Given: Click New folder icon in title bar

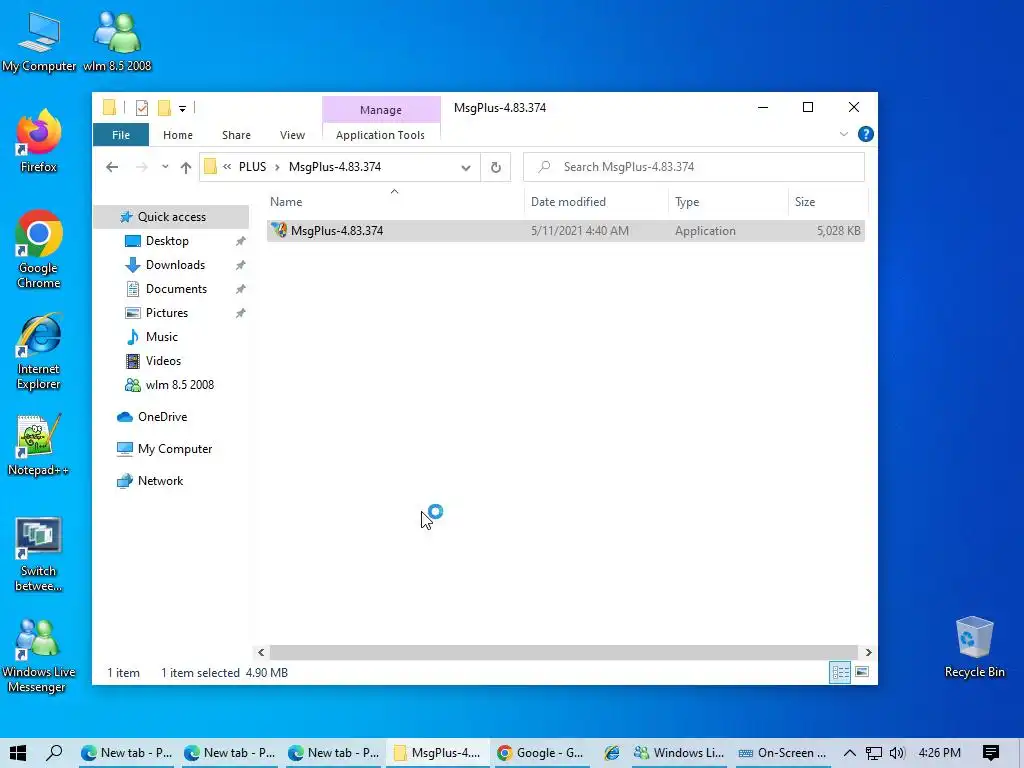Looking at the screenshot, I should [164, 108].
